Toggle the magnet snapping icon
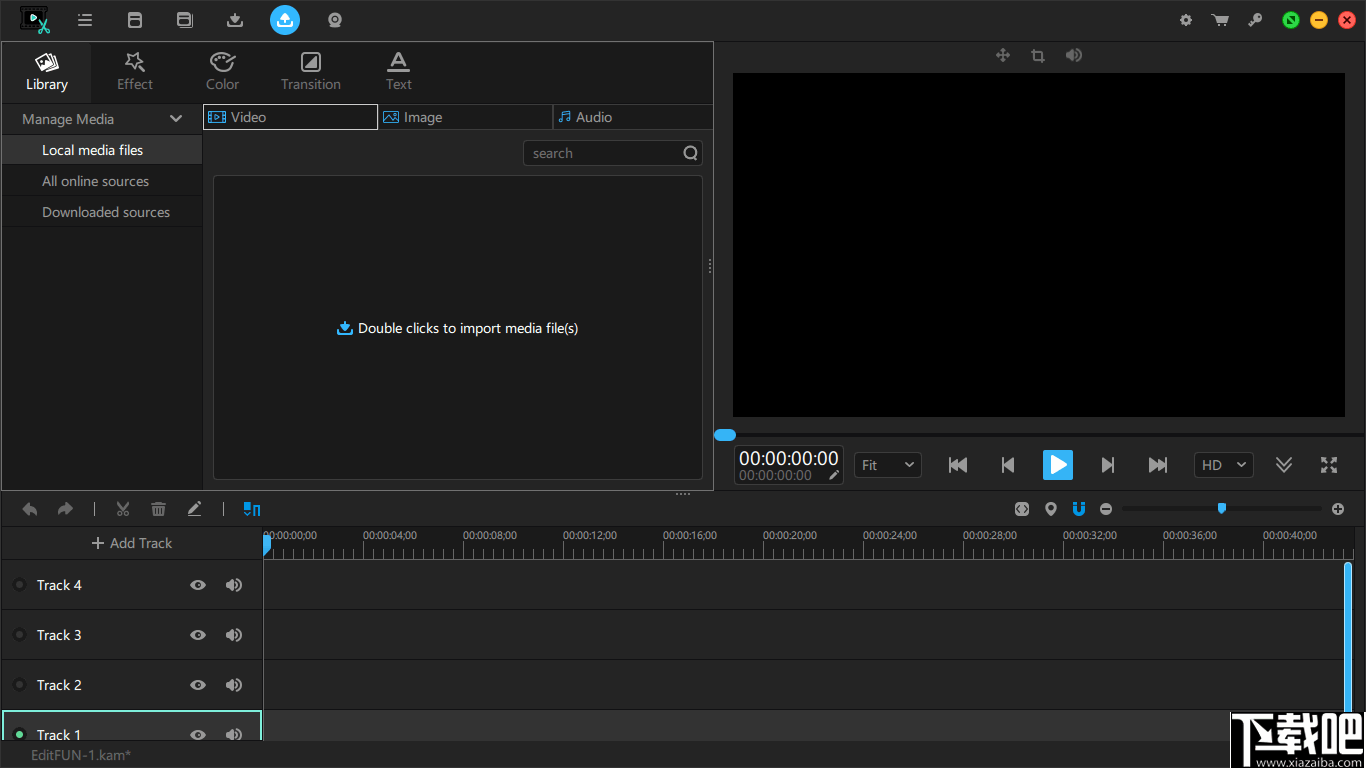The image size is (1366, 768). tap(1078, 509)
